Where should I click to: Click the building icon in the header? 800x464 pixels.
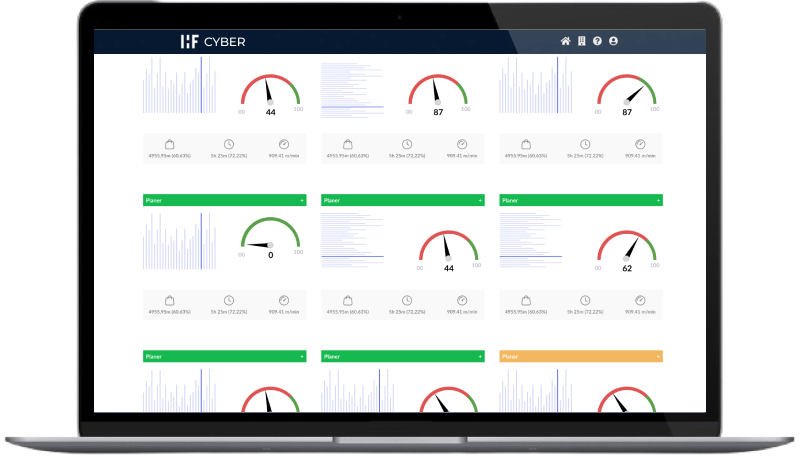pos(582,41)
